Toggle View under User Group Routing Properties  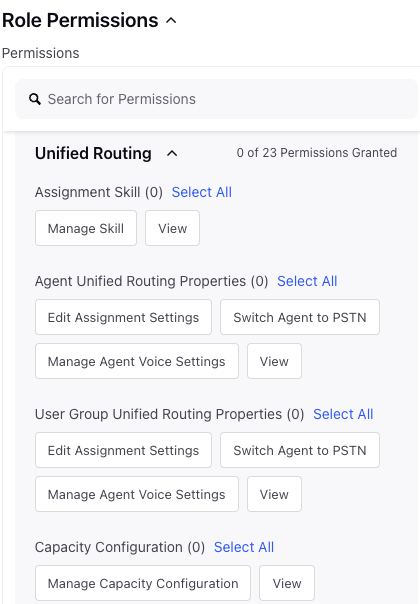[x=274, y=494]
